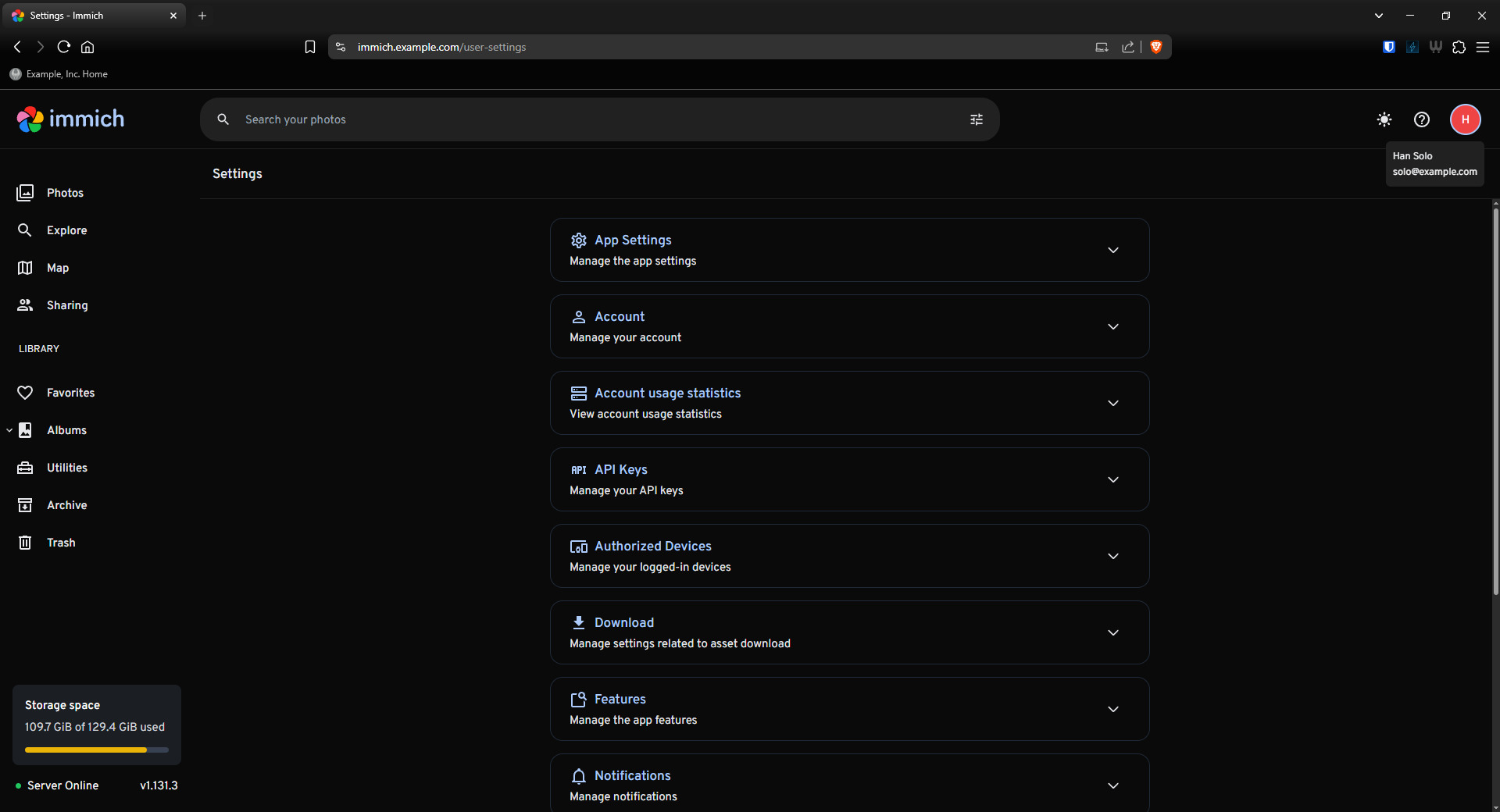Click the search filter options icon

pos(976,119)
